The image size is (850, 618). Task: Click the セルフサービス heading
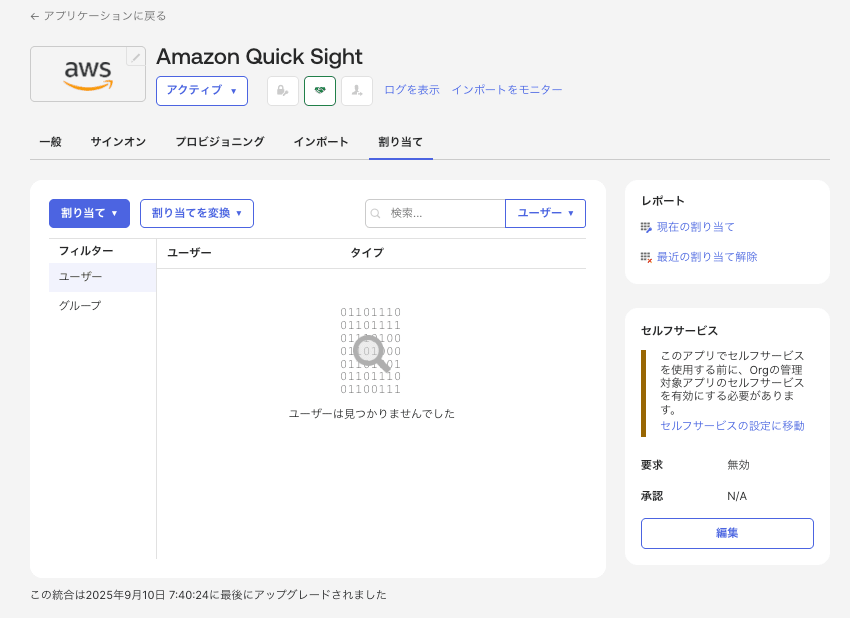tap(679, 331)
